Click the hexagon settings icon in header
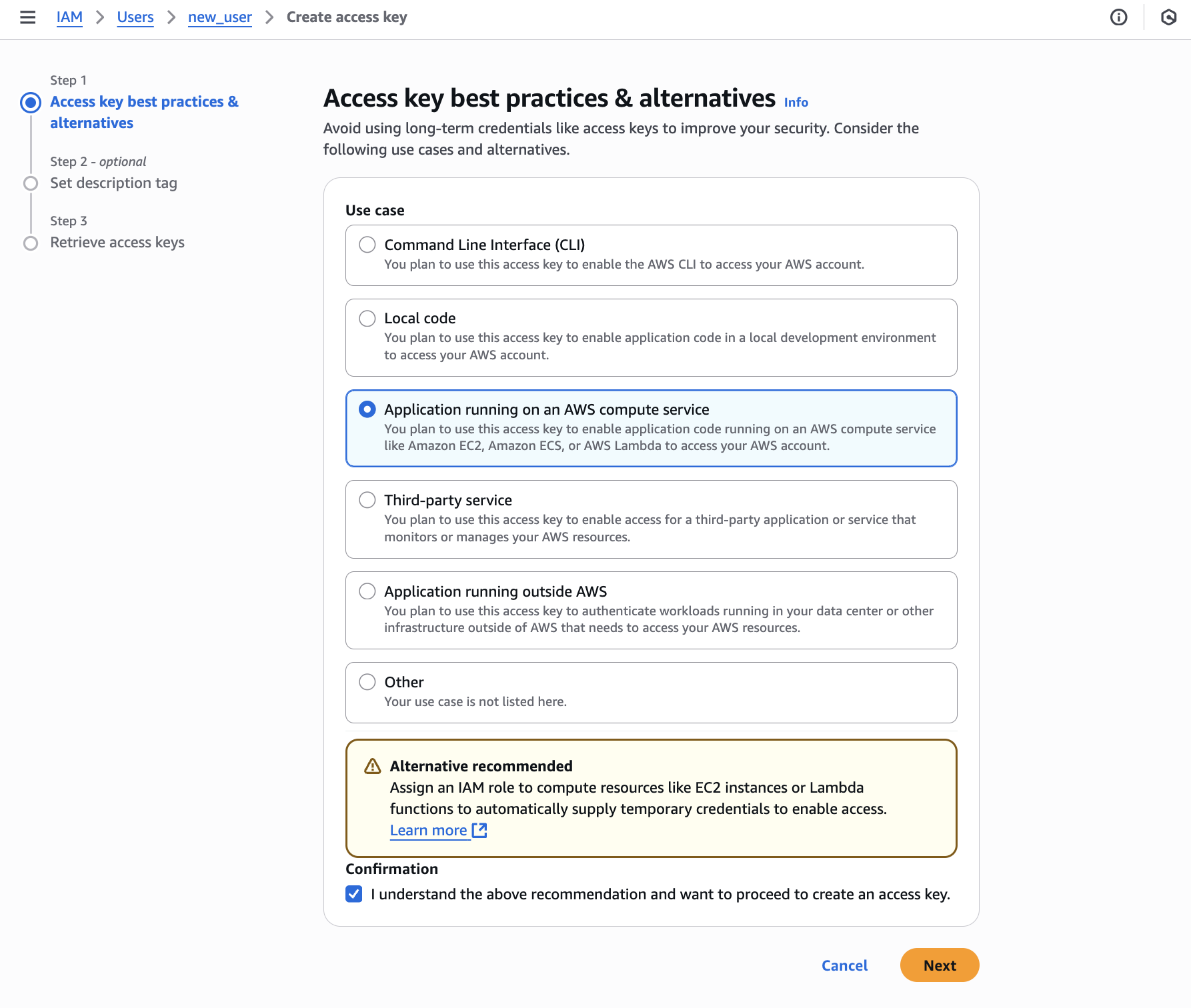Screen dimensions: 1191x1008 [x=1168, y=17]
